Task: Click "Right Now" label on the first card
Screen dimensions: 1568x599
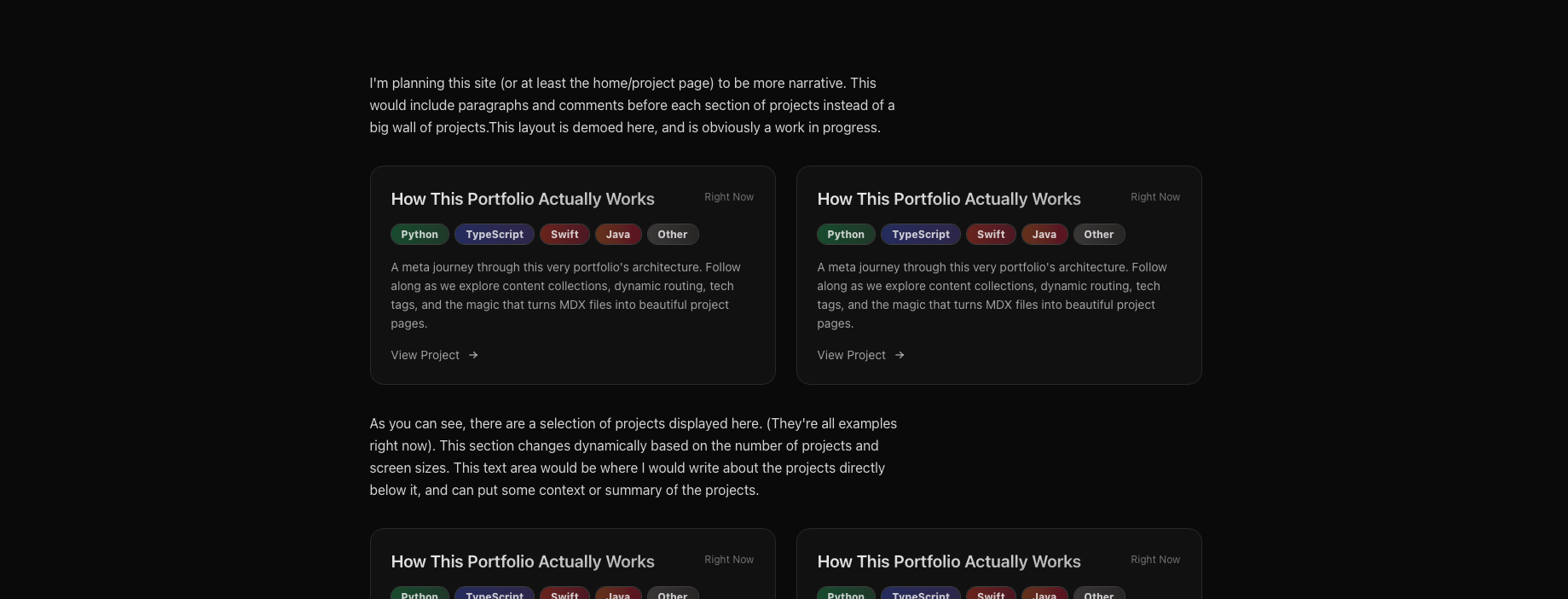Action: [729, 197]
